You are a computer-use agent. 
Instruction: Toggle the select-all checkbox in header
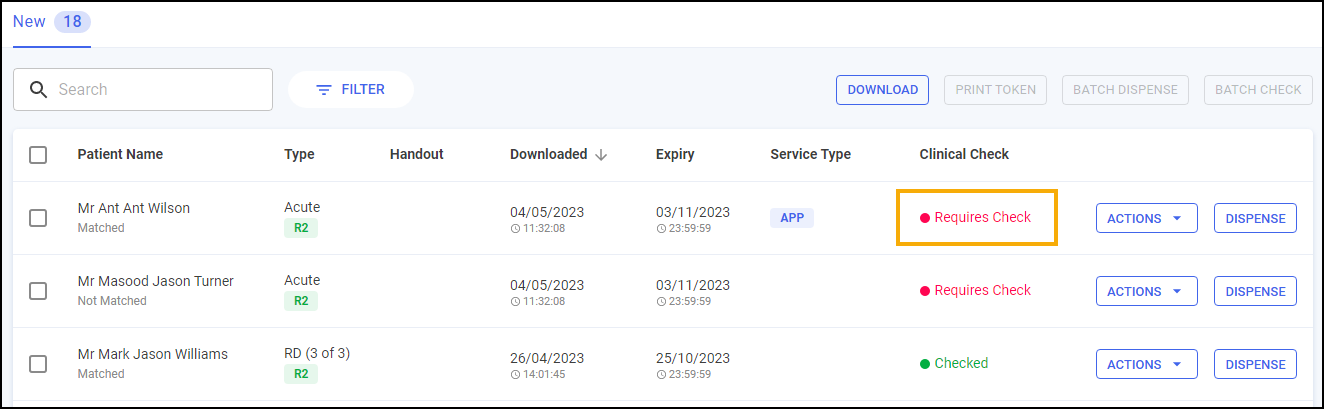click(38, 155)
